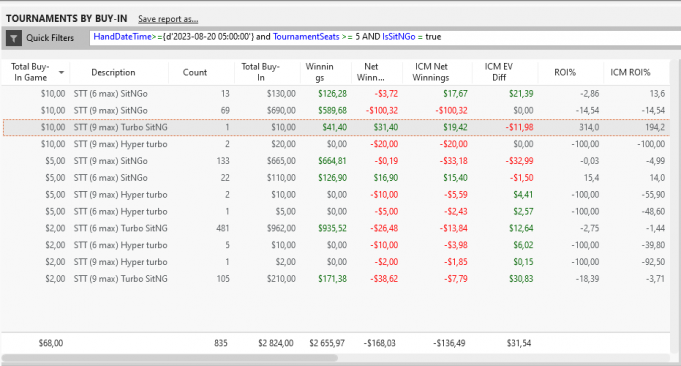Sort by ICM Net Winnings column header
Screen dimensions: 681x366
point(431,72)
